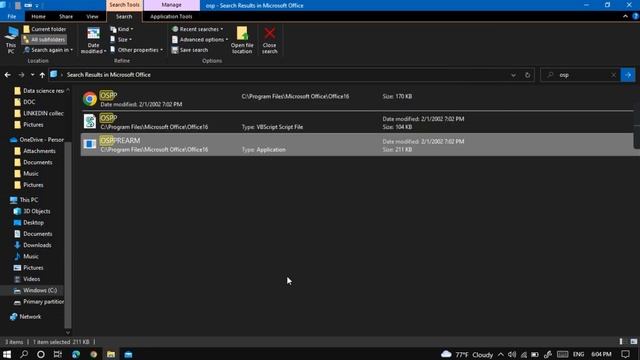Open the File menu
The image size is (640, 360).
12,16
